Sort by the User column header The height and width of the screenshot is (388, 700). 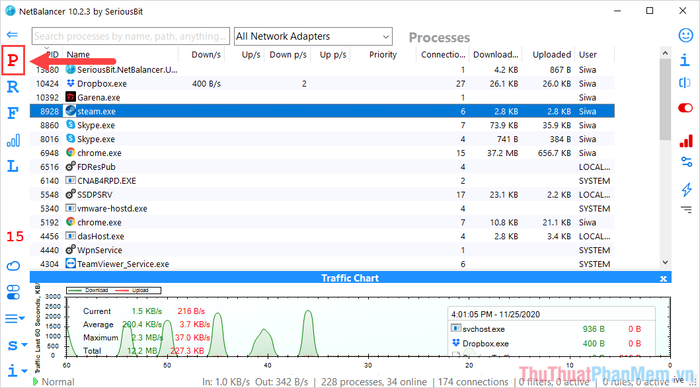point(595,54)
